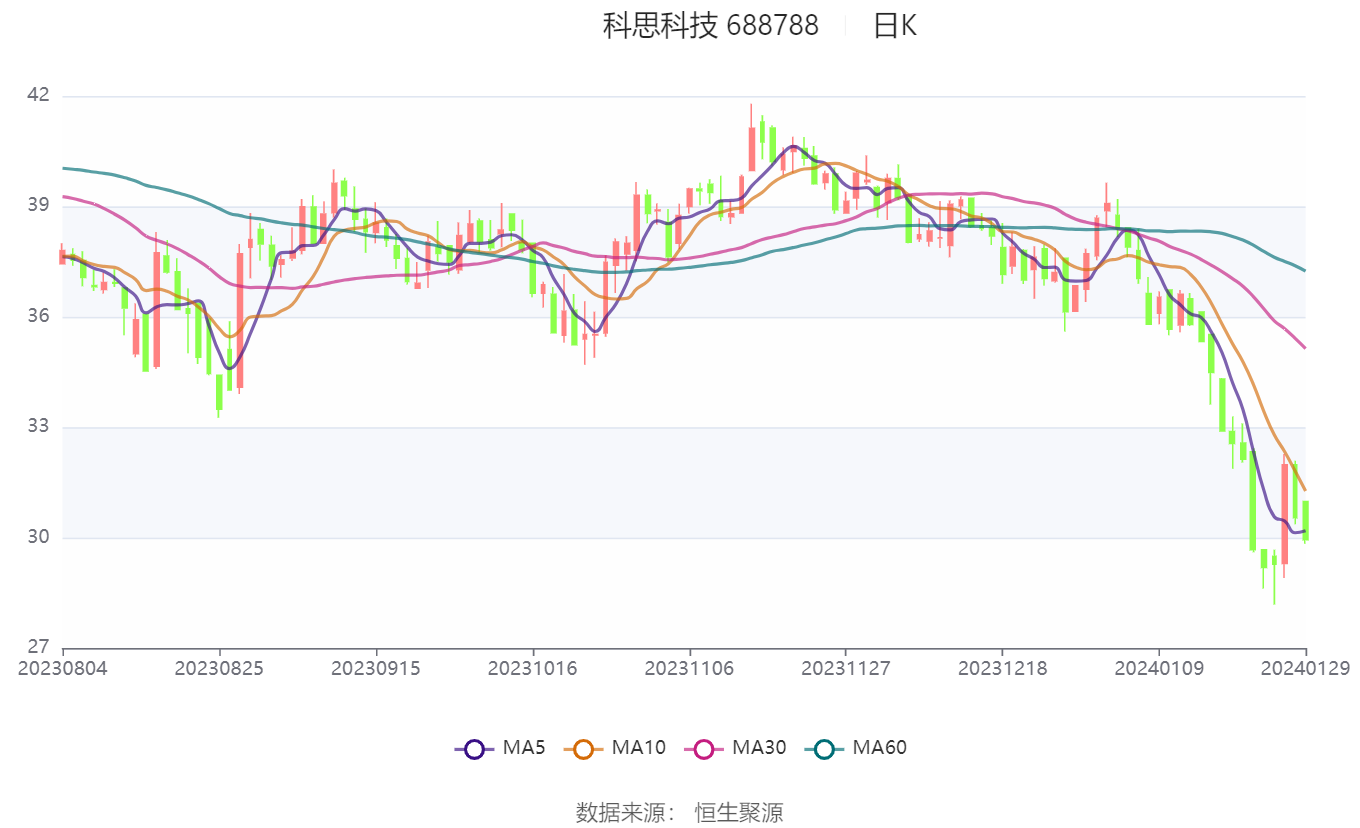This screenshot has height=828, width=1360.
Task: Click the 日K label in title
Action: pos(895,26)
